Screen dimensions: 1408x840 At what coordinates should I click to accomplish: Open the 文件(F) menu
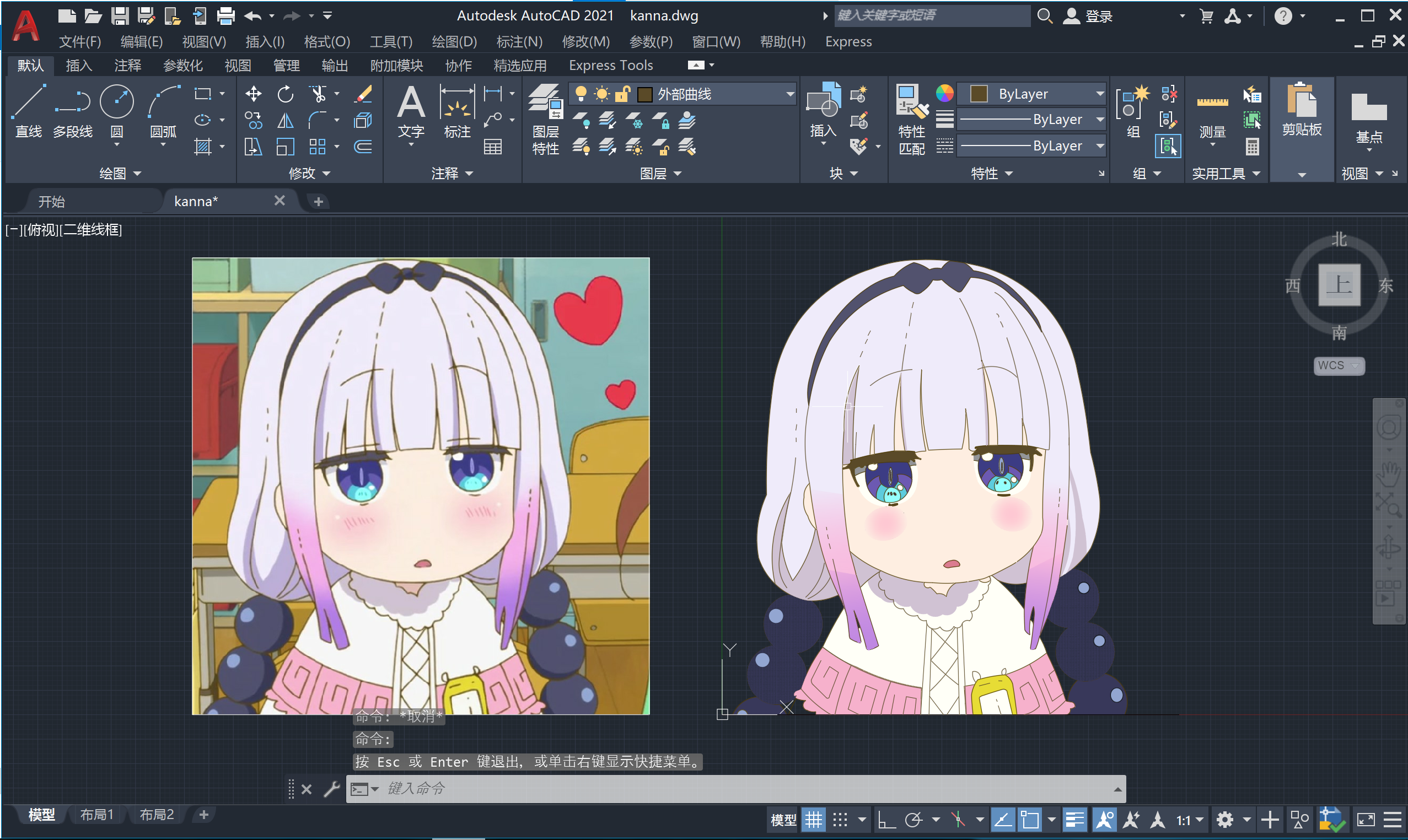pos(80,42)
